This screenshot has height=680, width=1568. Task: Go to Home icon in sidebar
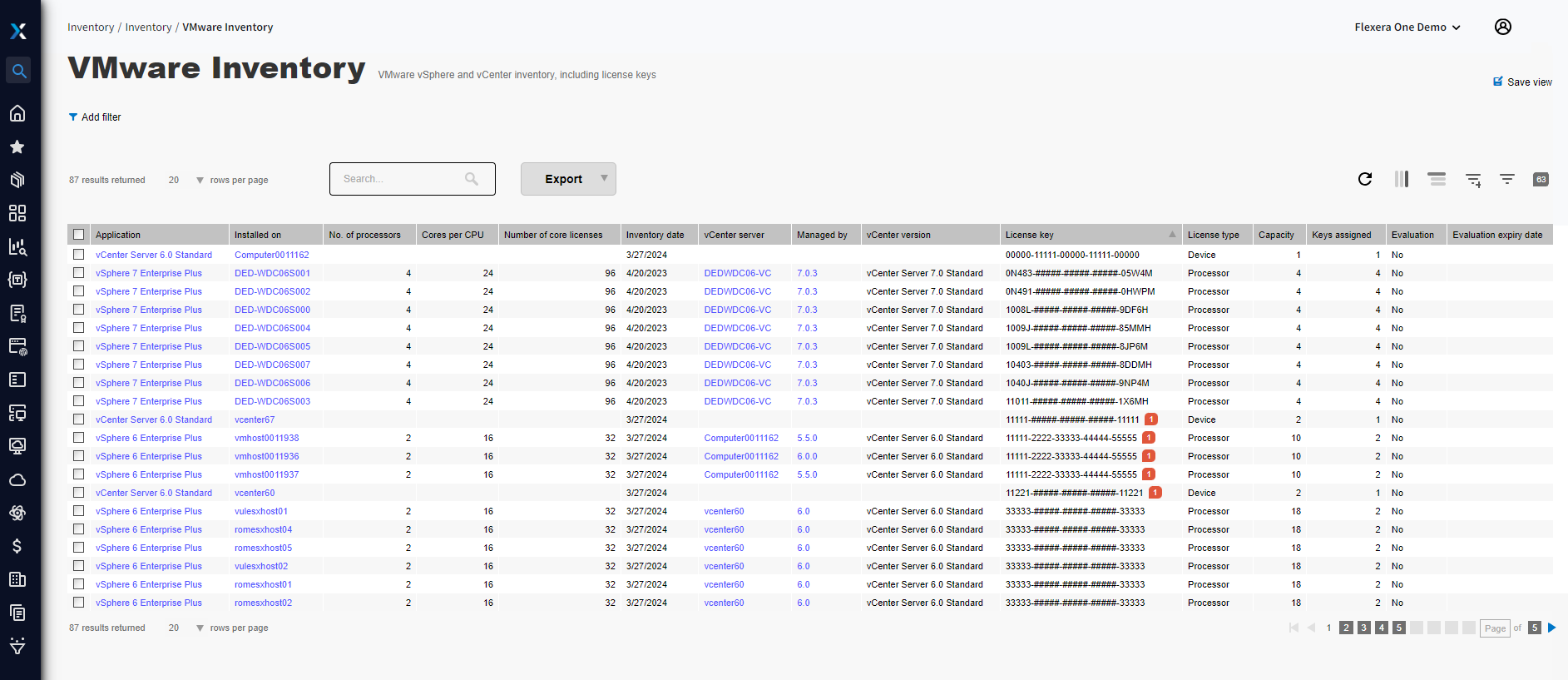point(17,113)
